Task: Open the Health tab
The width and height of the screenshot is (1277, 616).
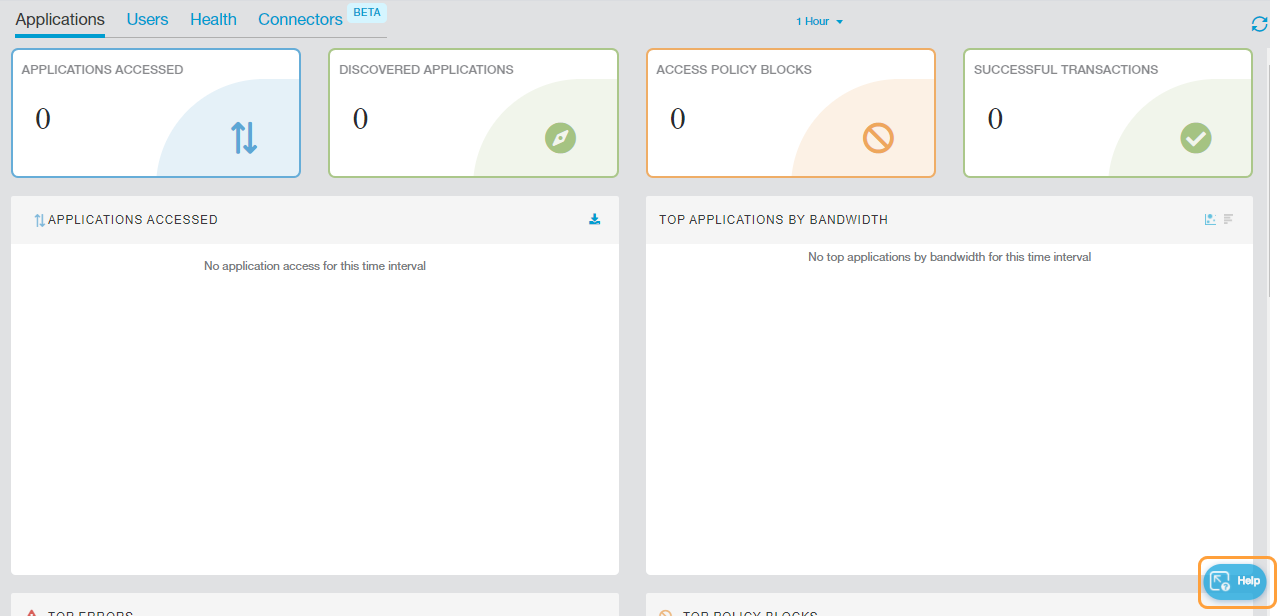Action: tap(213, 20)
